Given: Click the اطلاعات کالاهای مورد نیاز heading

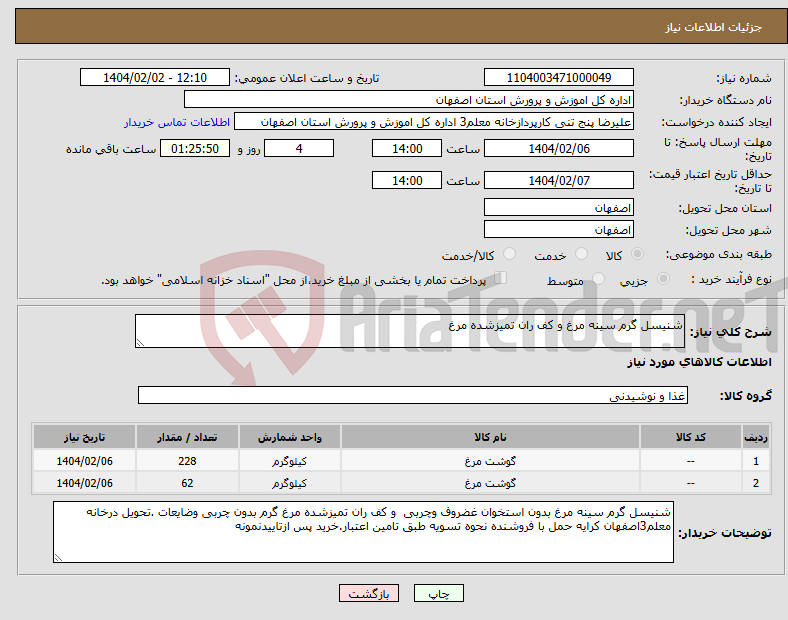Looking at the screenshot, I should click(x=699, y=362).
